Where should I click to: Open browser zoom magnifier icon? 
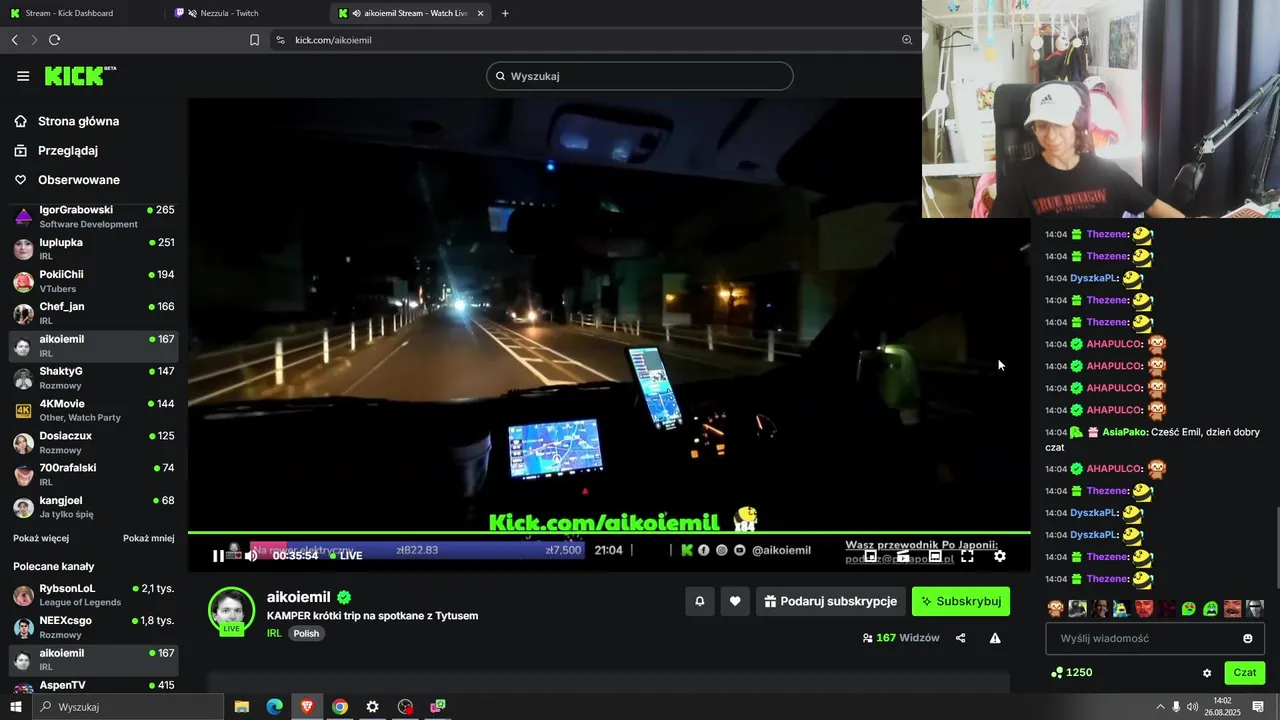pyautogui.click(x=907, y=40)
